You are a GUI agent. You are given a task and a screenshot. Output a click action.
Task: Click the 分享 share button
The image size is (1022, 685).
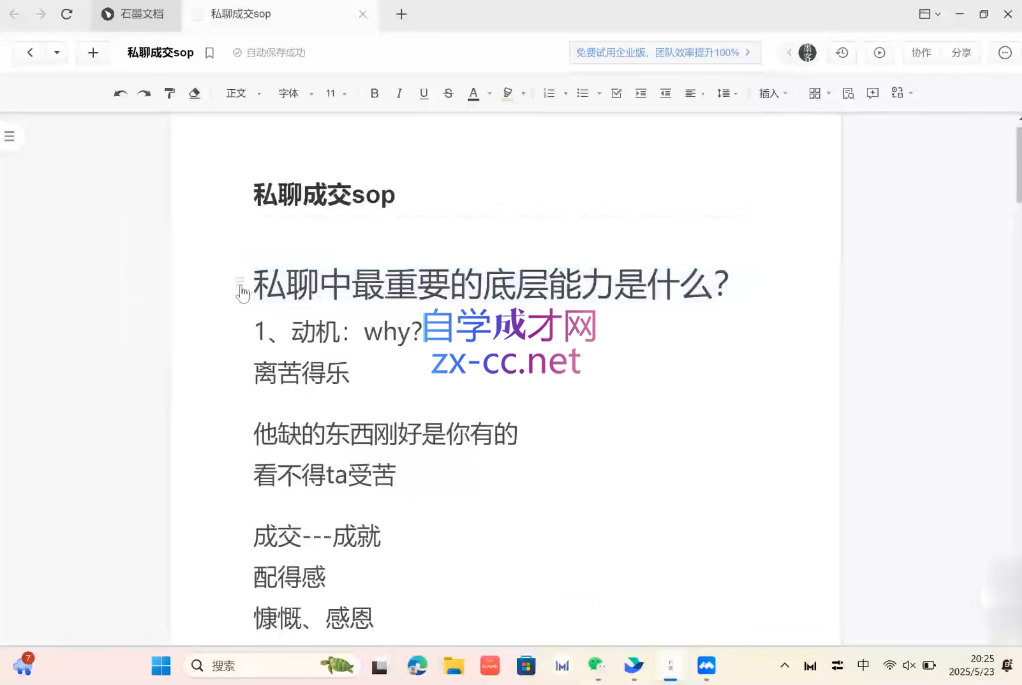[x=960, y=53]
